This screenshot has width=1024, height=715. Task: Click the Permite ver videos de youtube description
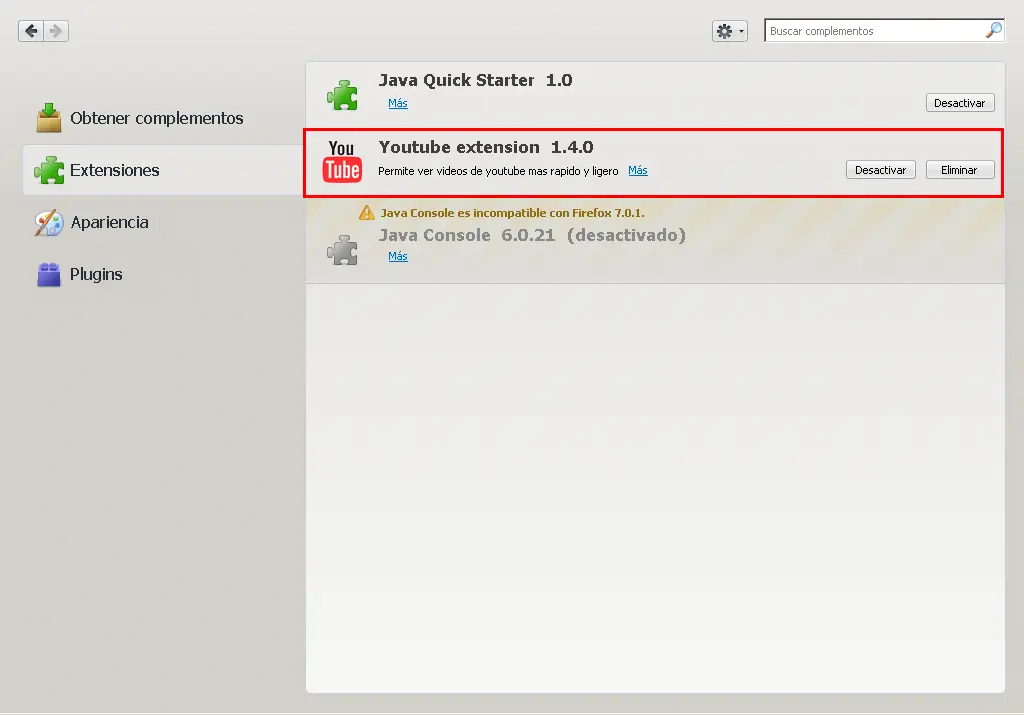point(498,171)
